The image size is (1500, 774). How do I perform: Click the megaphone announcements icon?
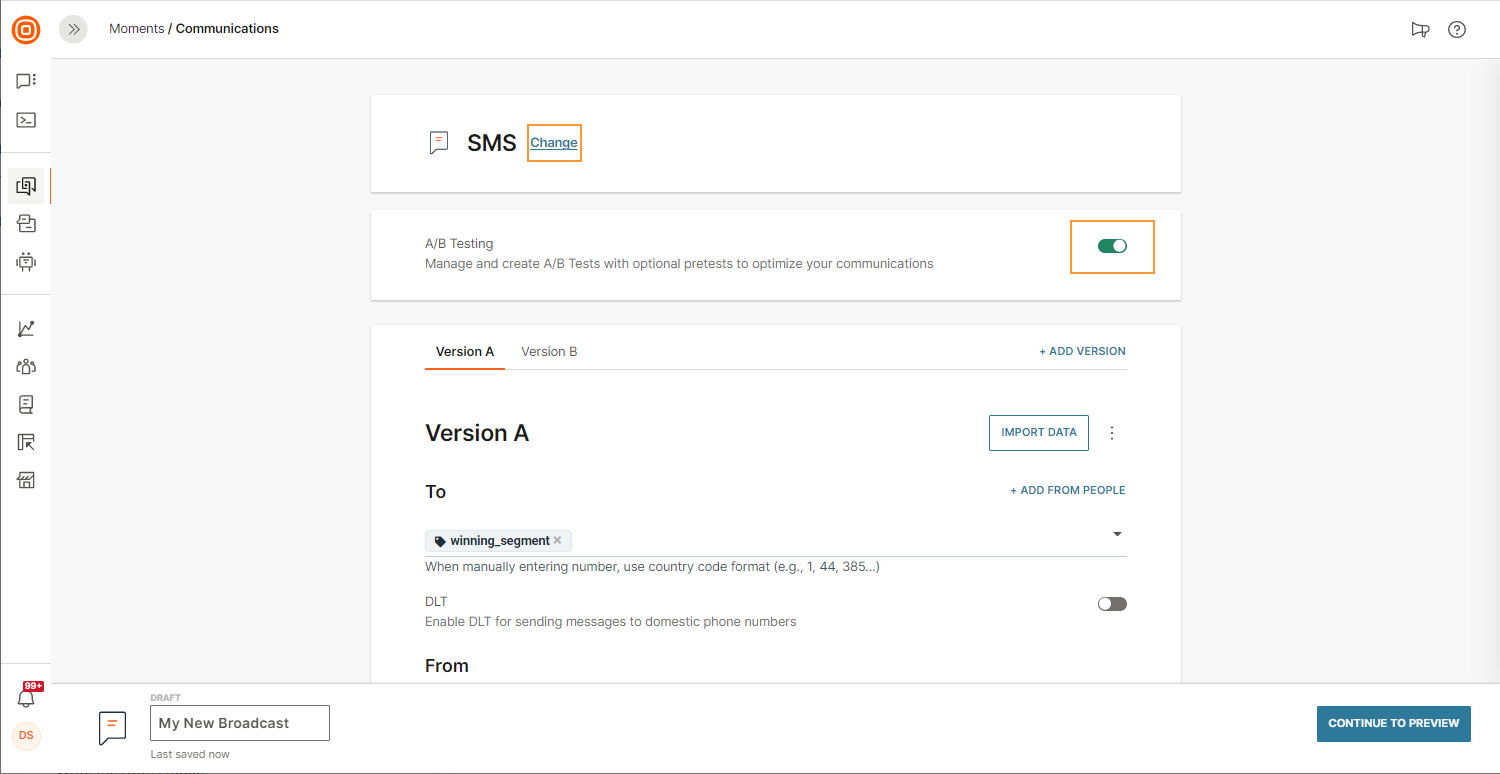1420,30
